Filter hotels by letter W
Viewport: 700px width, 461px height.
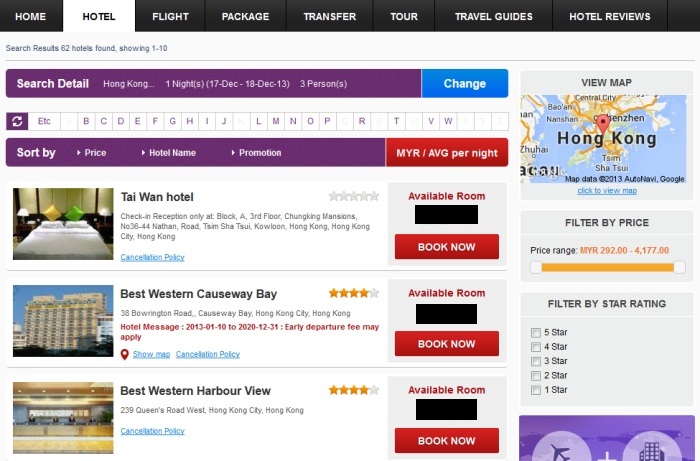pyautogui.click(x=448, y=121)
